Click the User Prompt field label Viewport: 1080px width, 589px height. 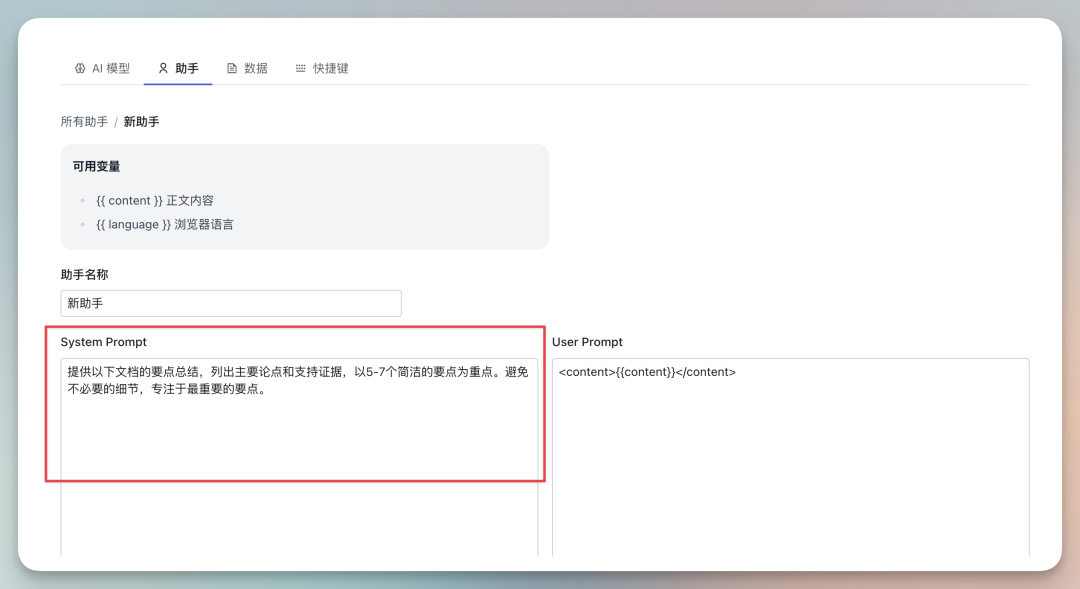(x=588, y=342)
